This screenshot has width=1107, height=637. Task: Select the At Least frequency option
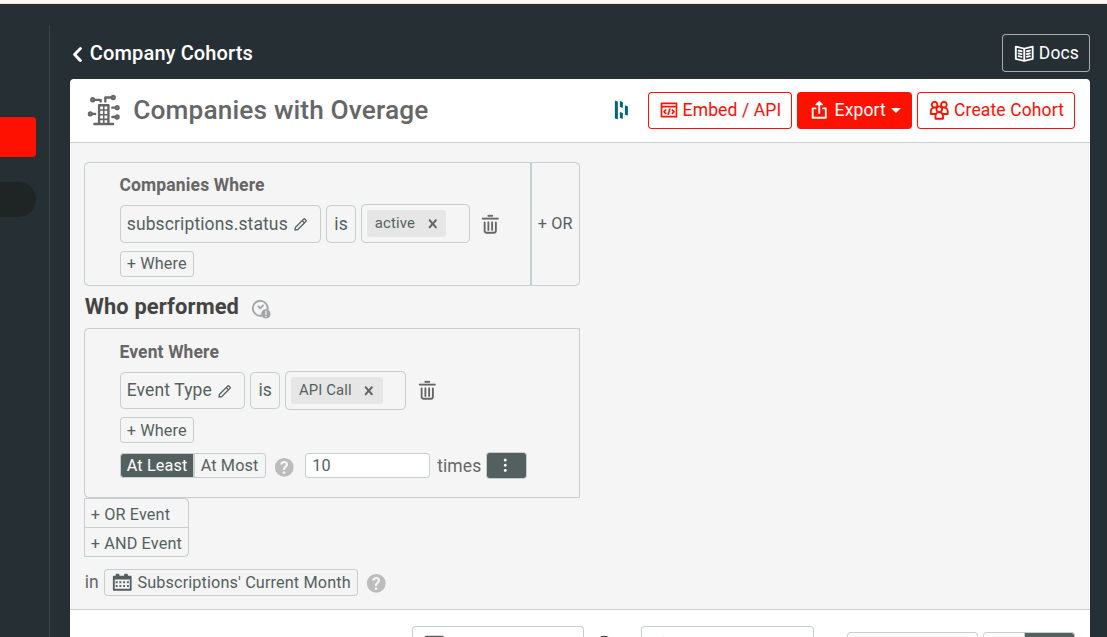point(156,465)
